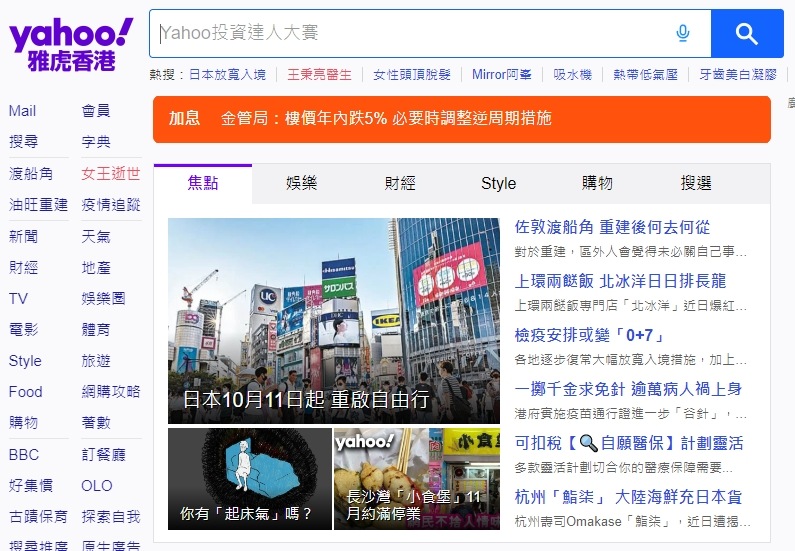Open 電影 in the sidebar
This screenshot has width=795, height=551.
pos(23,330)
